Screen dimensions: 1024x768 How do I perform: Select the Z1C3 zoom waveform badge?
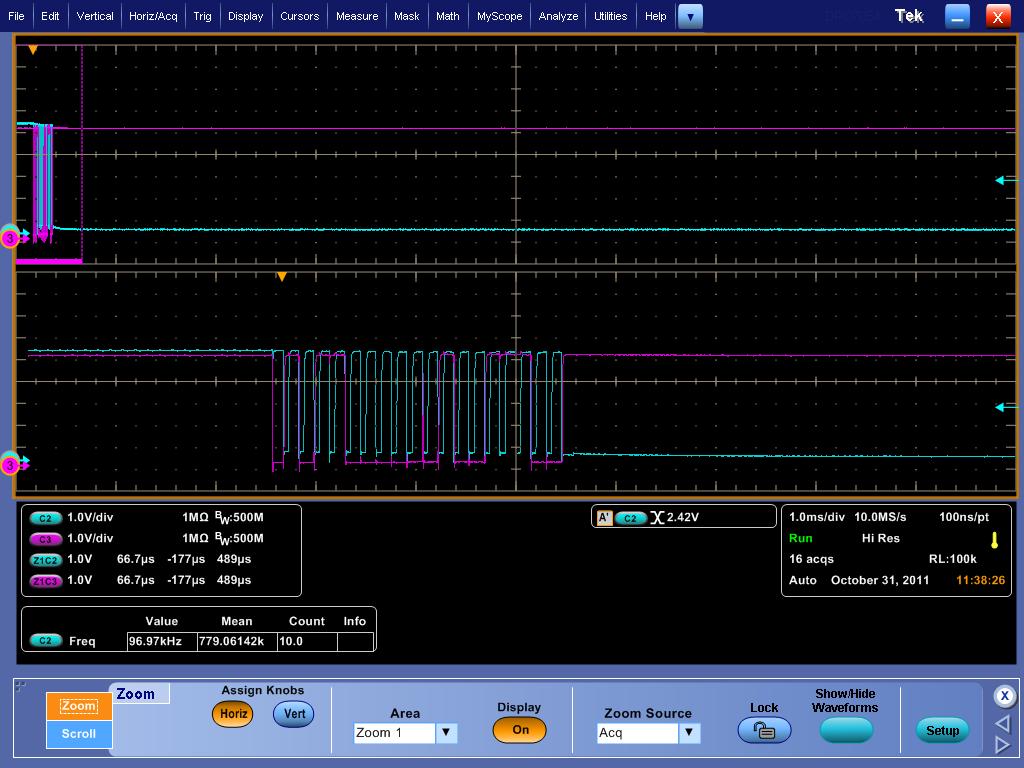(46, 581)
